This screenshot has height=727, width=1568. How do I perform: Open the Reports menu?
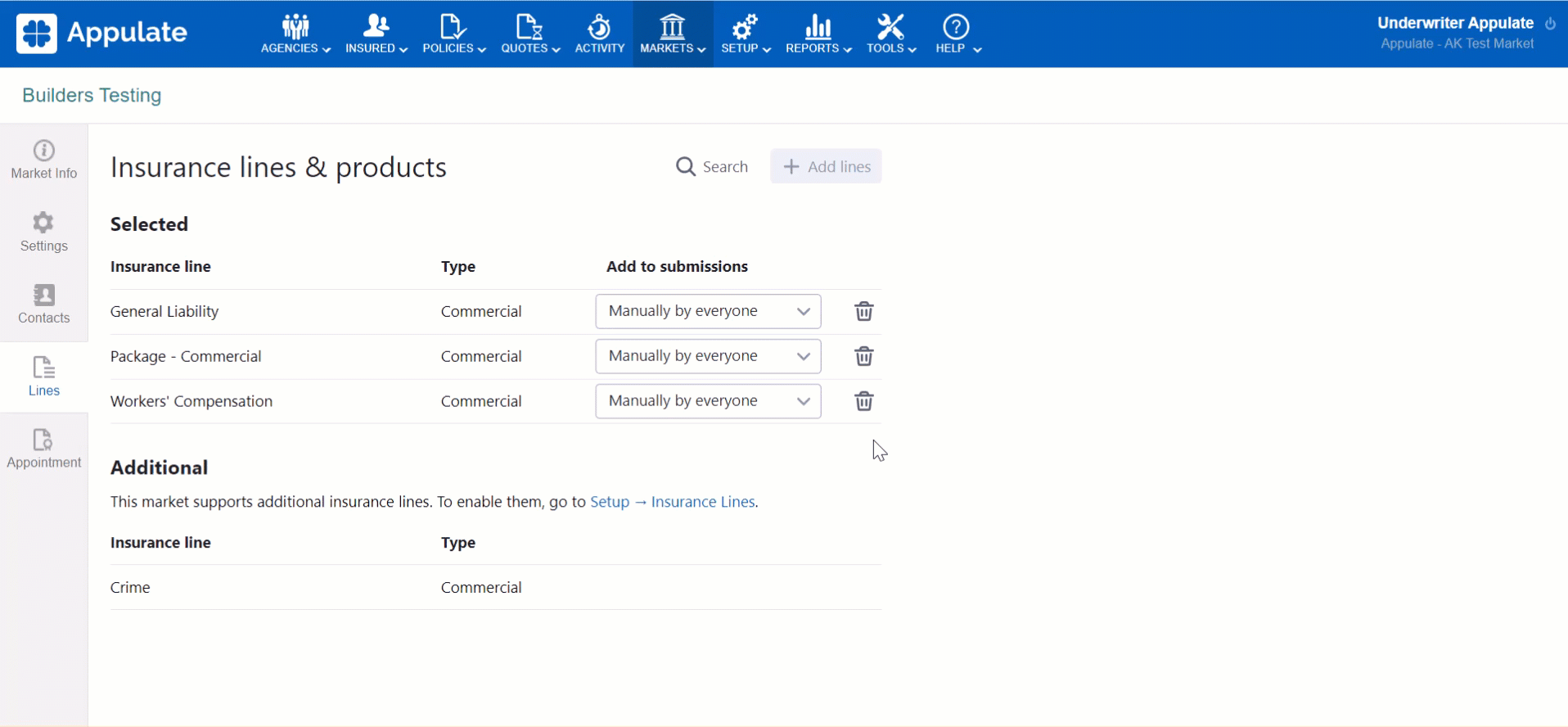coord(818,34)
